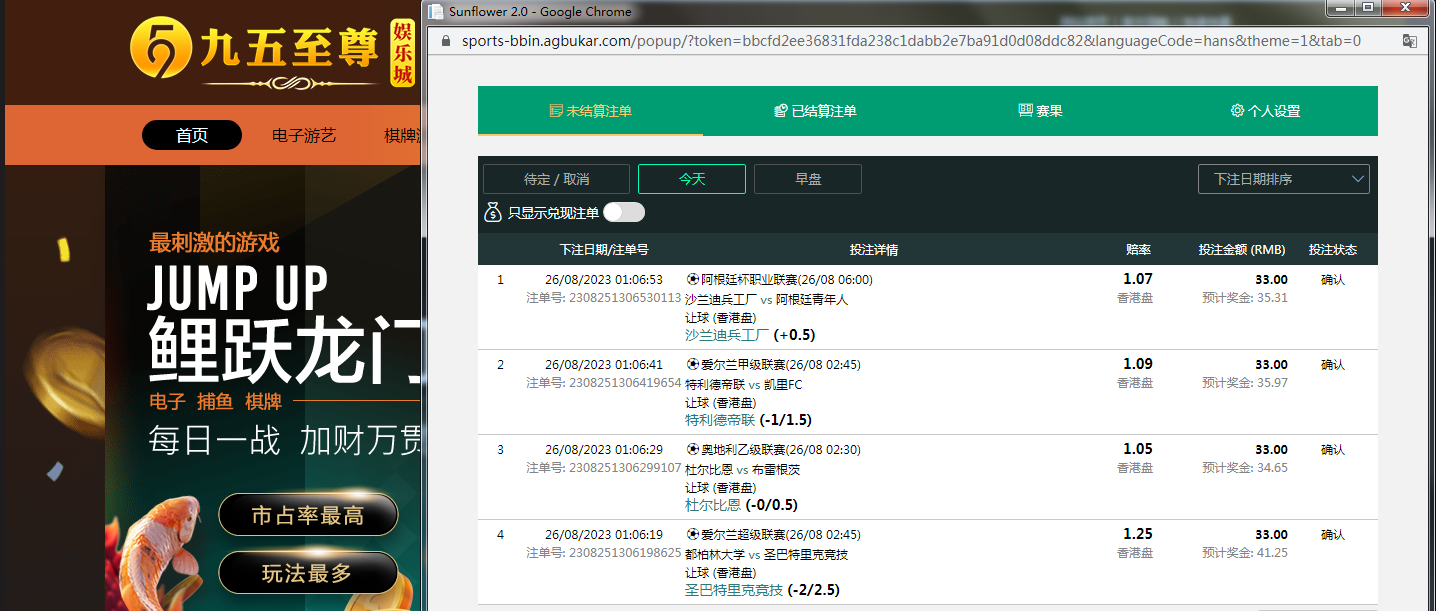Select the 待定 / 取消 filter button
The width and height of the screenshot is (1436, 611).
coord(556,179)
